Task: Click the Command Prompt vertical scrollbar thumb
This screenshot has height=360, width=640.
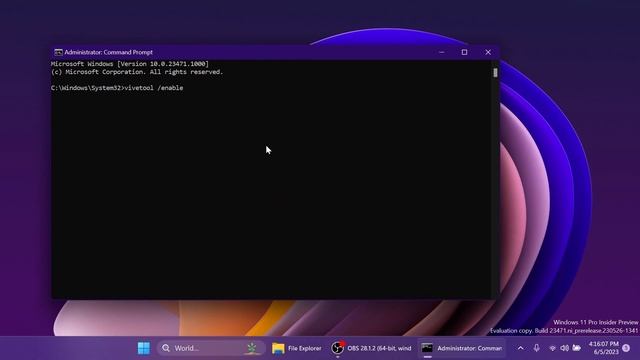Action: (x=495, y=73)
